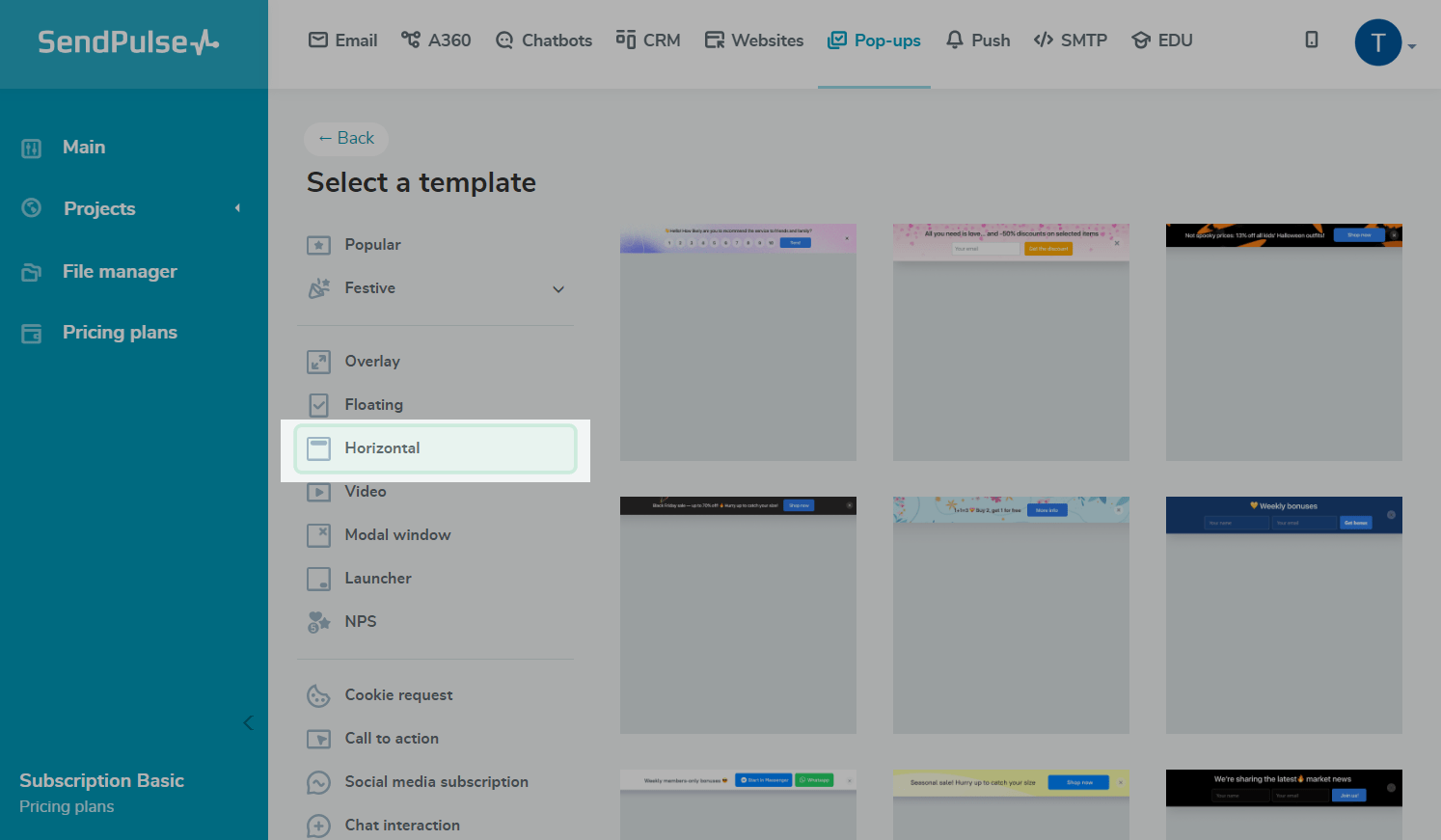Expand the Festive category chevron
Screen dimensions: 1441x840
coord(558,289)
